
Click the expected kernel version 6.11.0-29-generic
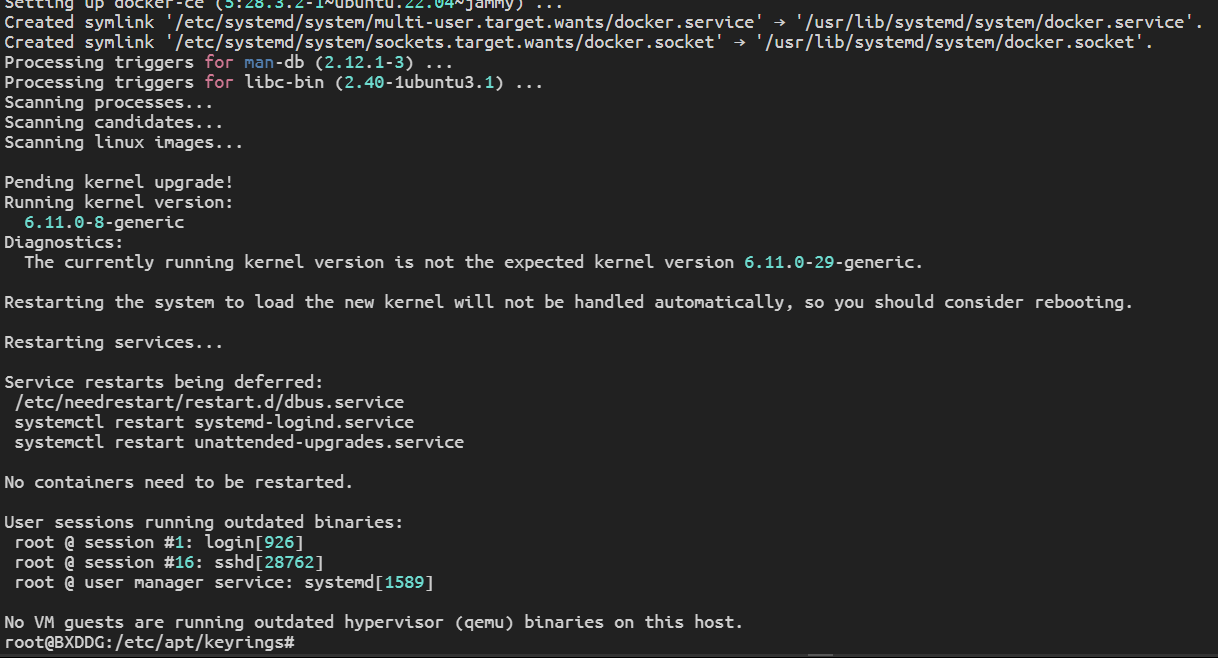pos(829,262)
